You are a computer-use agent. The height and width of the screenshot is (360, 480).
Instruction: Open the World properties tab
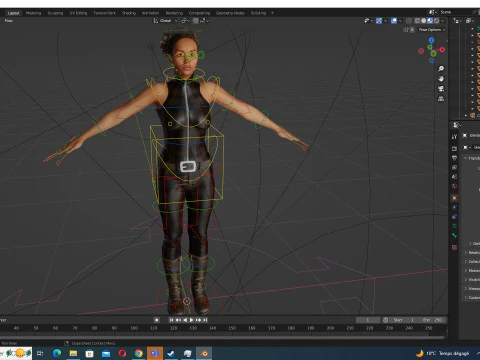454,186
